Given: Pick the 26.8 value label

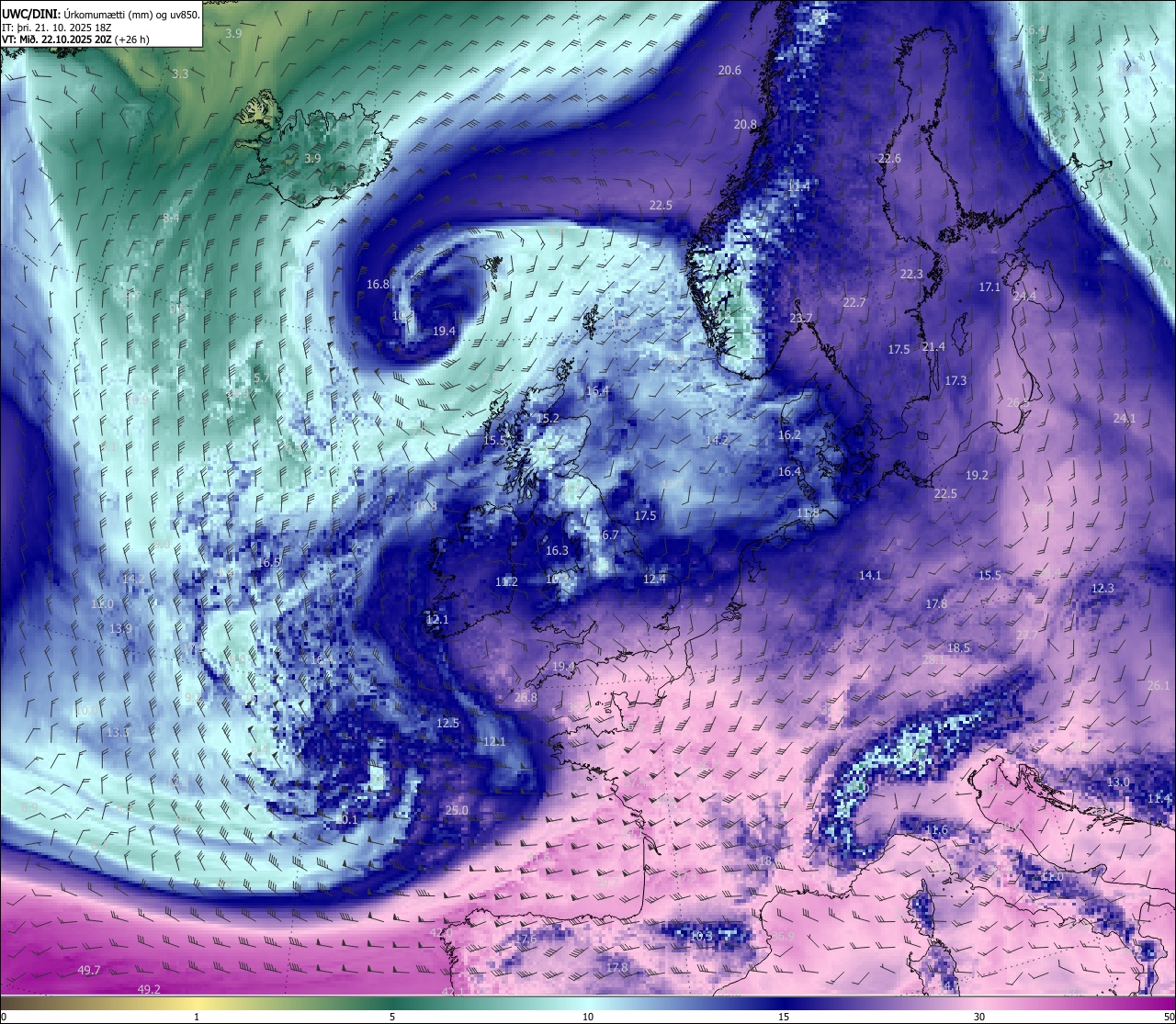Looking at the screenshot, I should click(x=526, y=698).
